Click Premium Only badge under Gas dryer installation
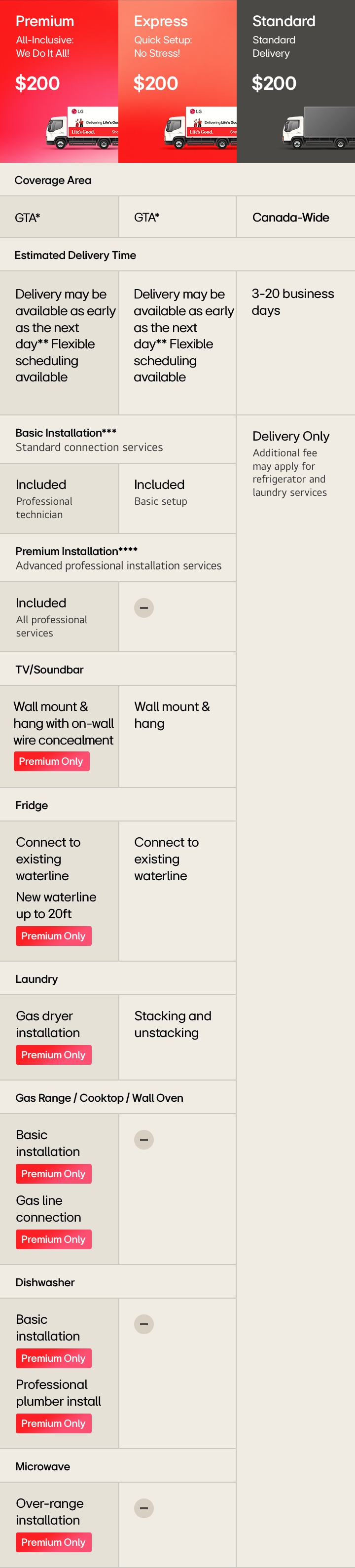 pos(53,1055)
